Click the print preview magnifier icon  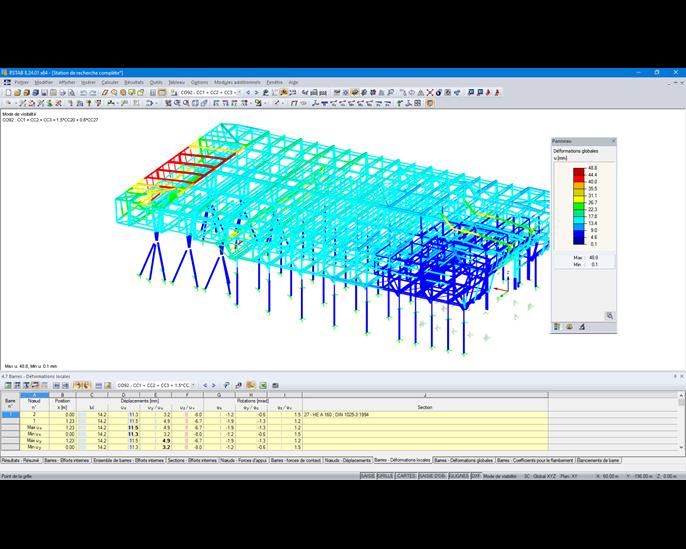[x=72, y=92]
